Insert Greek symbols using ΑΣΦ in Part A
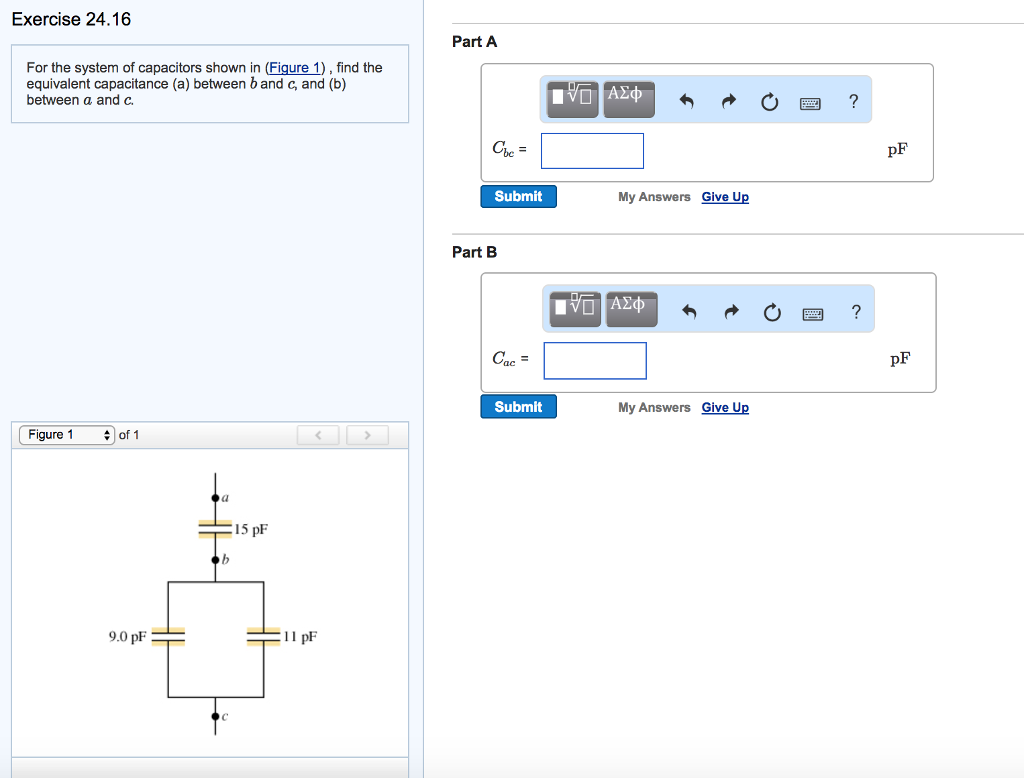Image resolution: width=1024 pixels, height=778 pixels. 629,98
